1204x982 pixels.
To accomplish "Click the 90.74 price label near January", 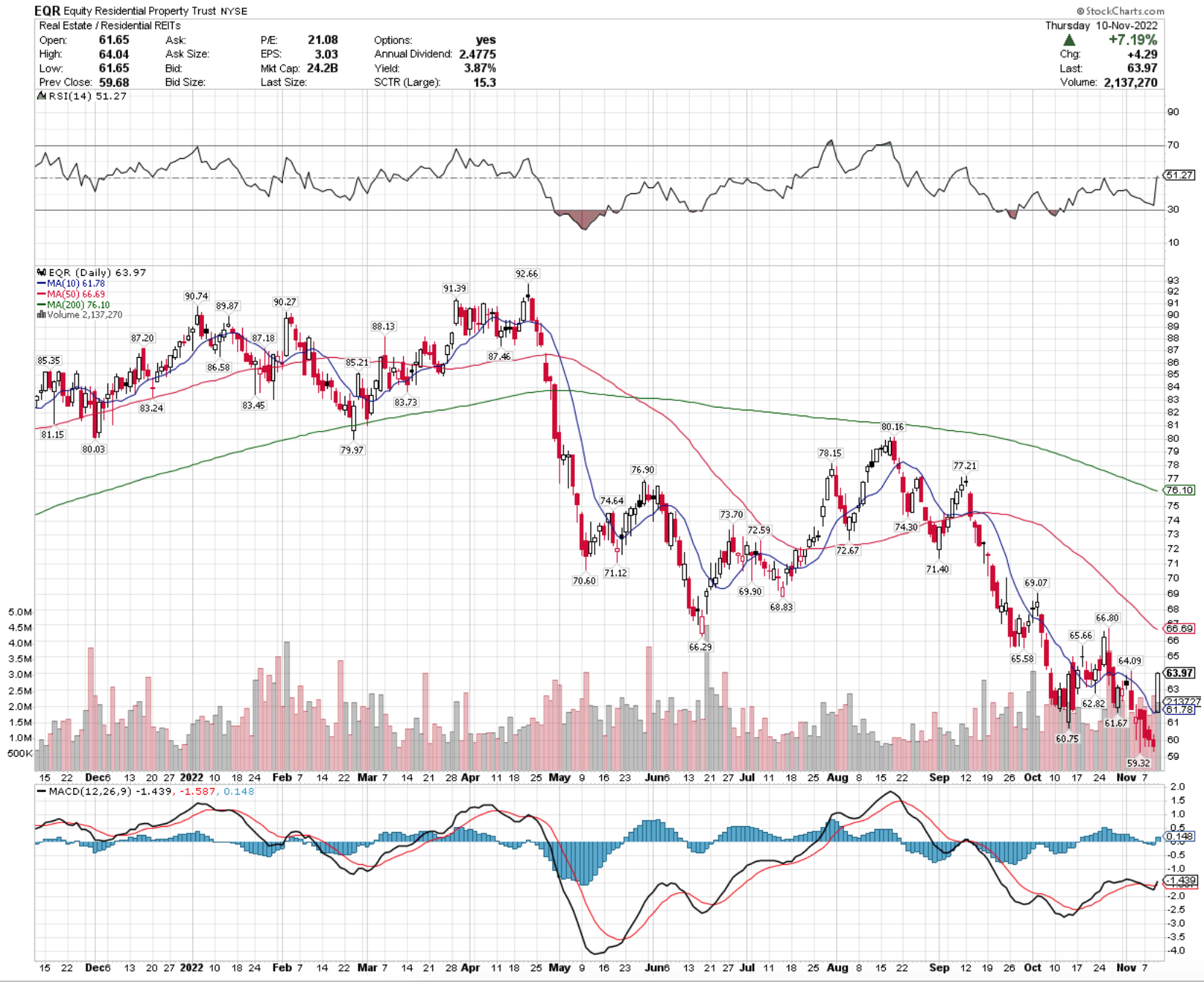I will pos(196,296).
